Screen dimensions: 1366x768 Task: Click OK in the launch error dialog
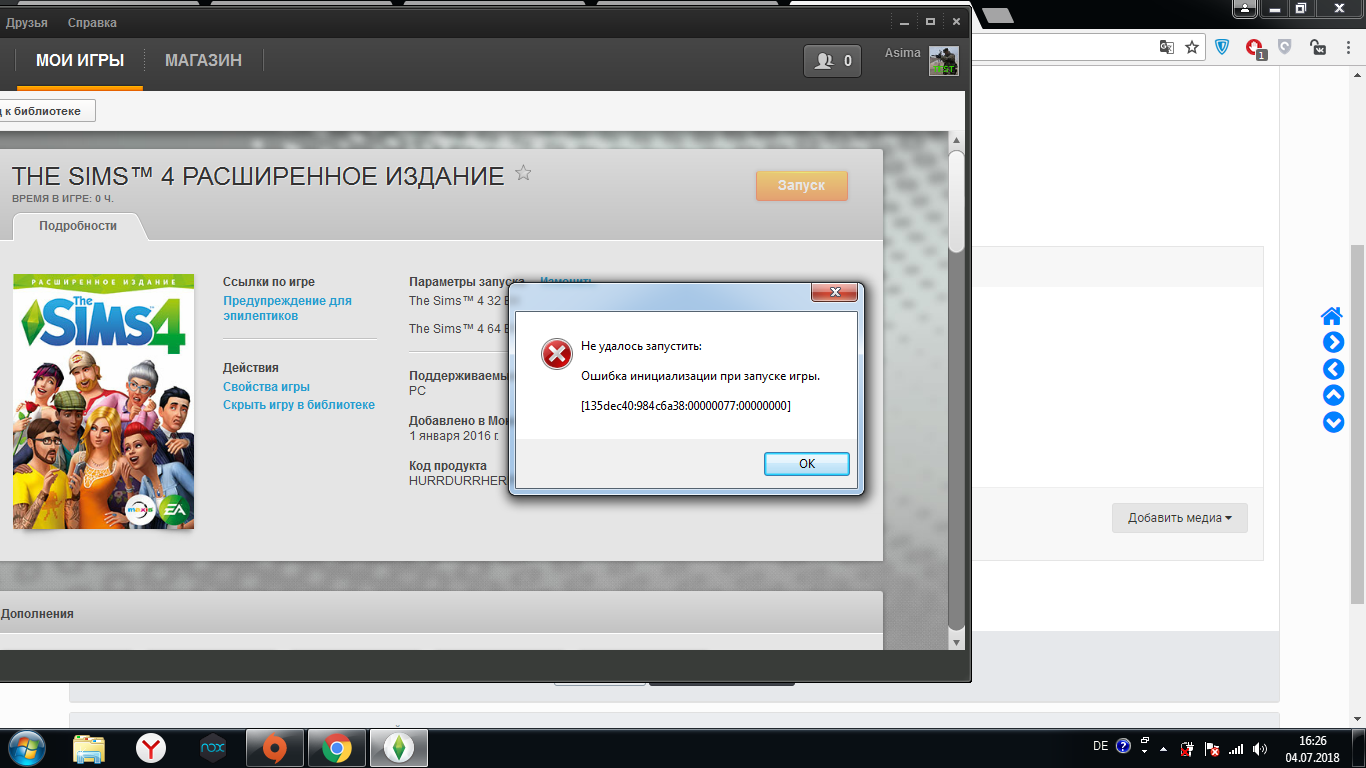coord(807,464)
